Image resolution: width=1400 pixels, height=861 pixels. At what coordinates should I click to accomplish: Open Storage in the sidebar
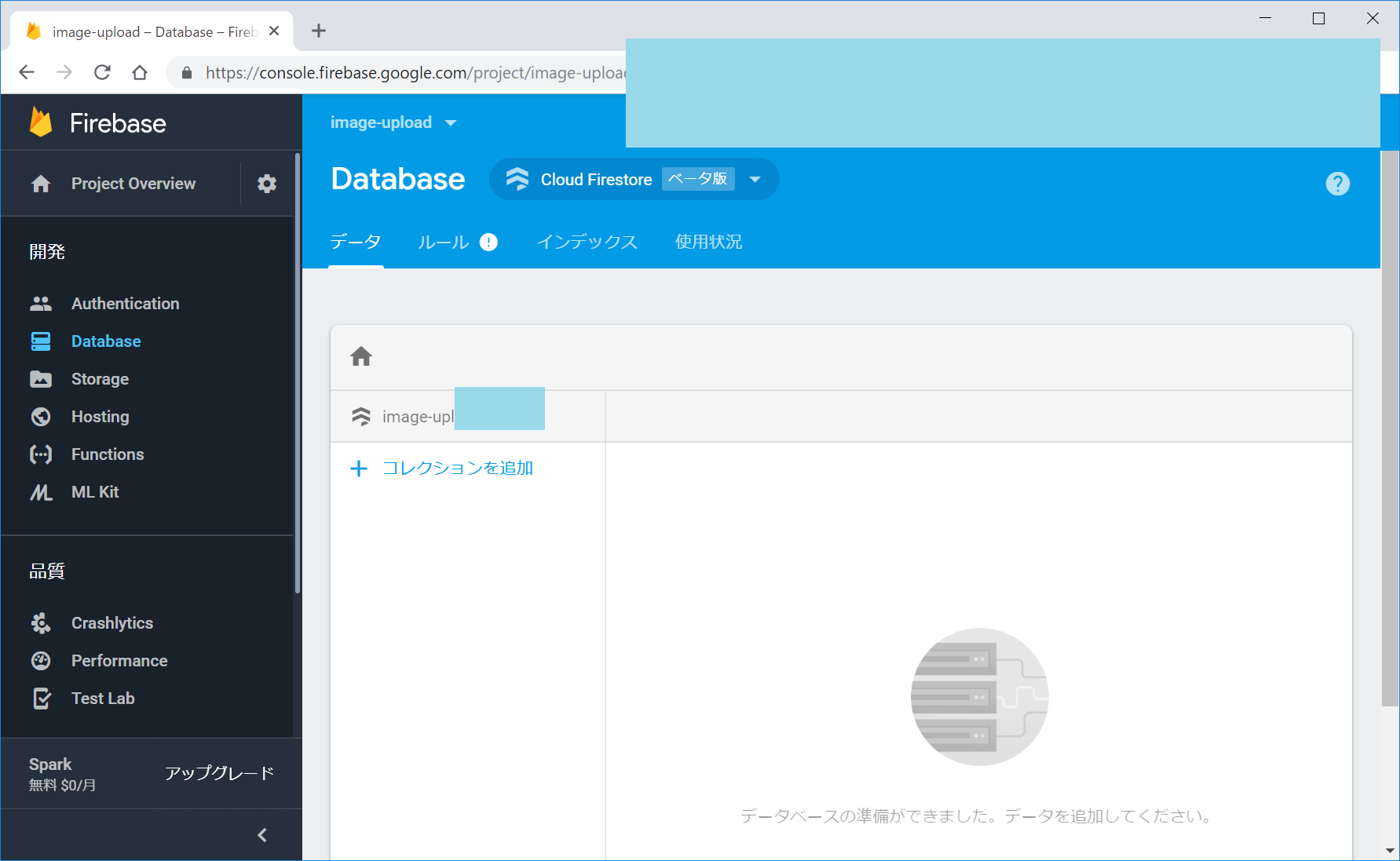[x=100, y=379]
